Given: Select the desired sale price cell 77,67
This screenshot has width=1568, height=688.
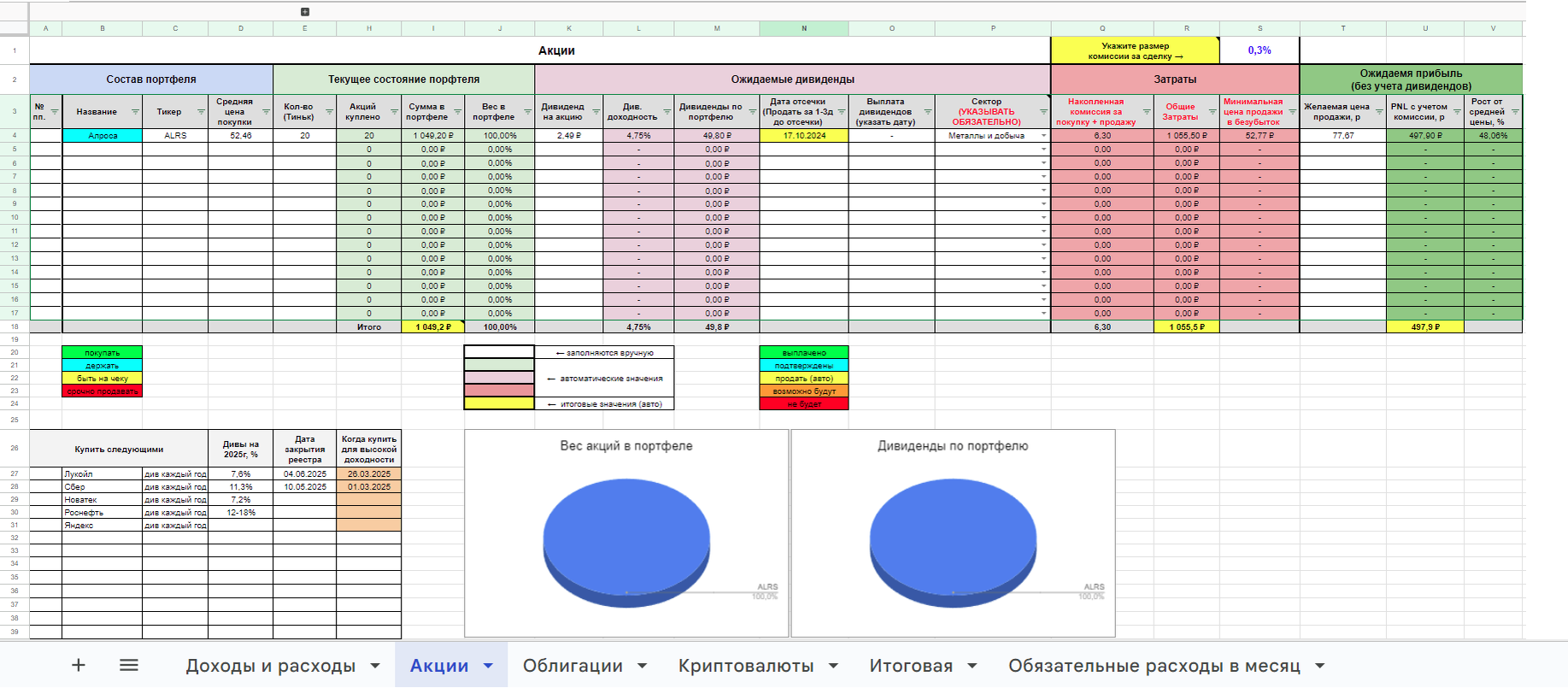Looking at the screenshot, I should (1342, 135).
